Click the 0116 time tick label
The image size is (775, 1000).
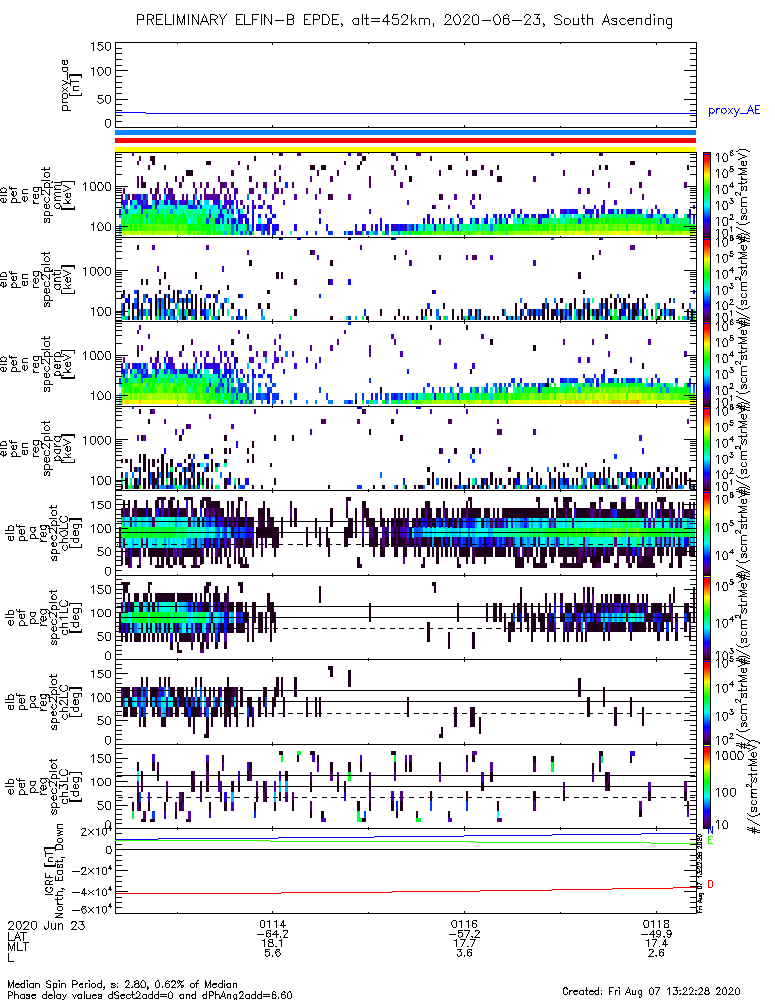click(x=464, y=924)
